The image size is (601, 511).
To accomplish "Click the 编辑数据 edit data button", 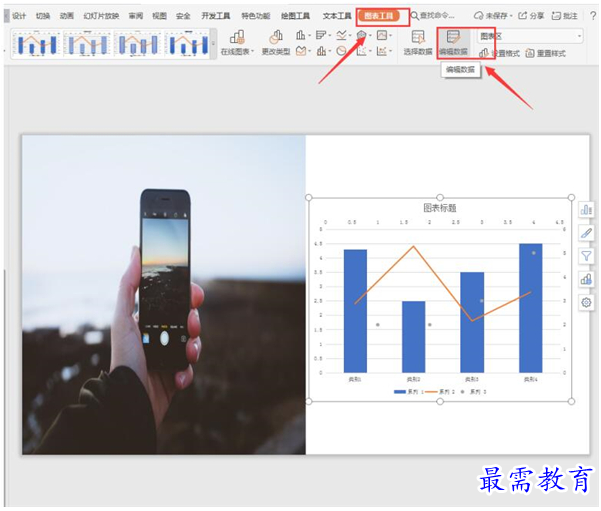I will (x=453, y=43).
